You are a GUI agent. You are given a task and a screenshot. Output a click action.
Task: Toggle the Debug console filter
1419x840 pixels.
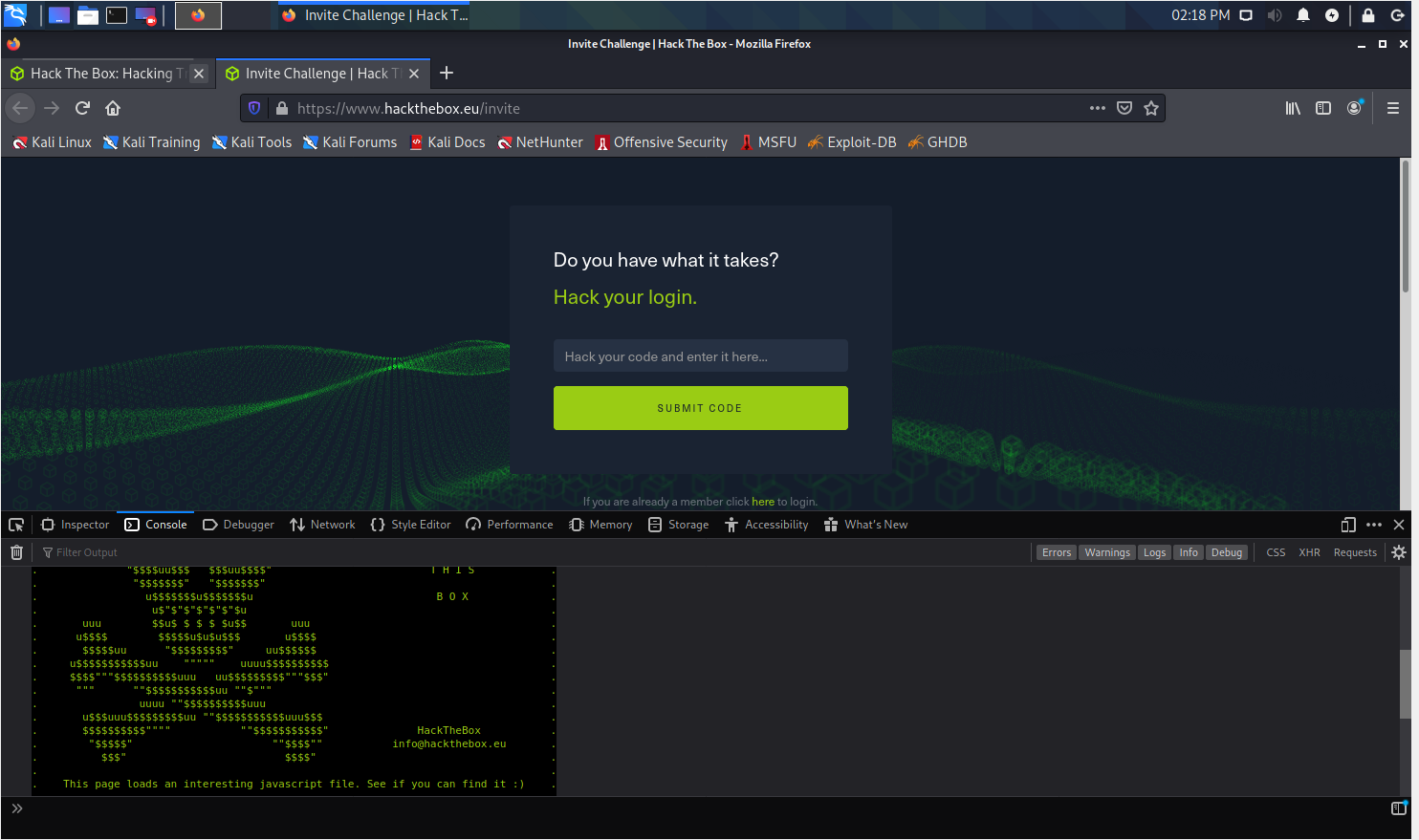[1227, 552]
